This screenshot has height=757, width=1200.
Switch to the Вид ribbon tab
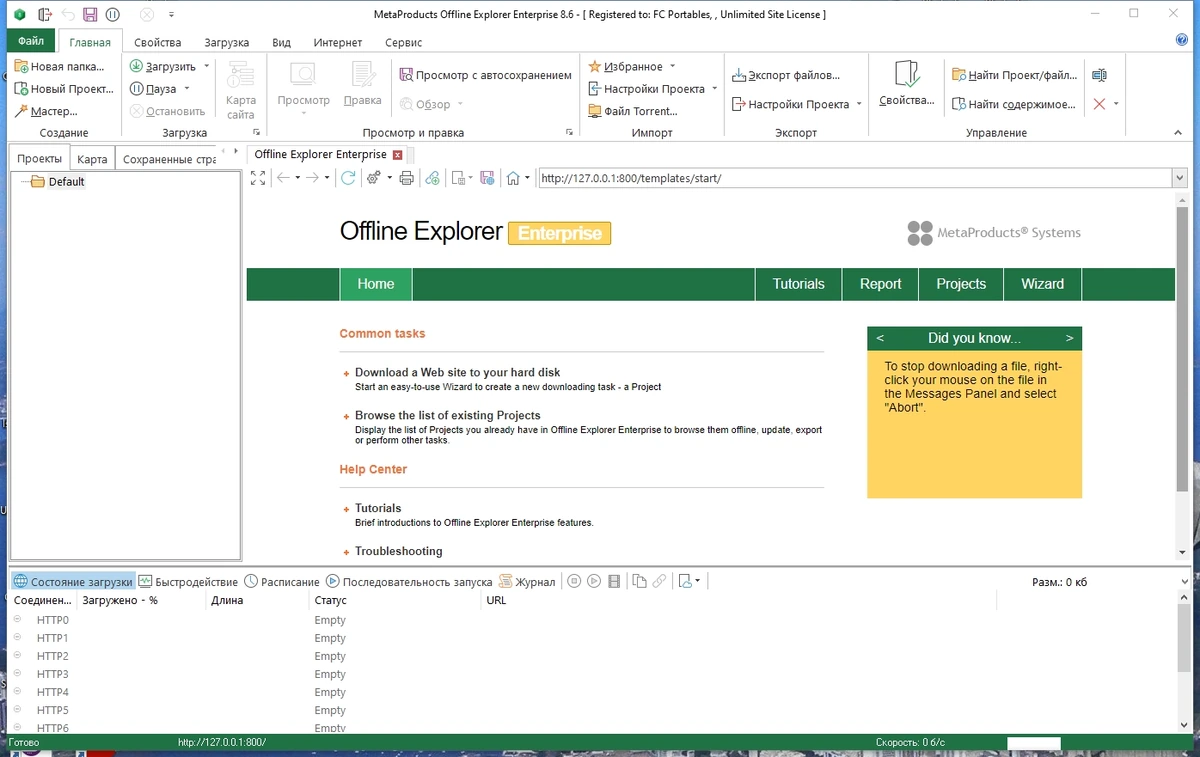282,42
